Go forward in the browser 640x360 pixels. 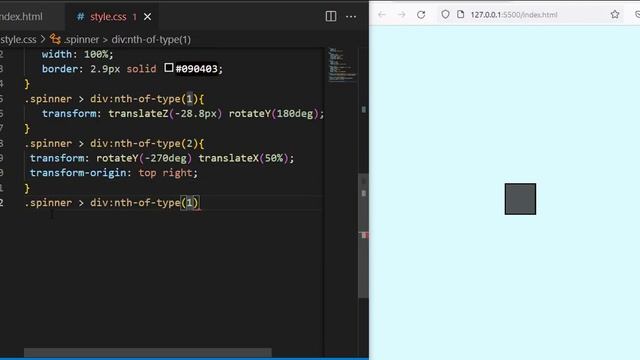402,15
